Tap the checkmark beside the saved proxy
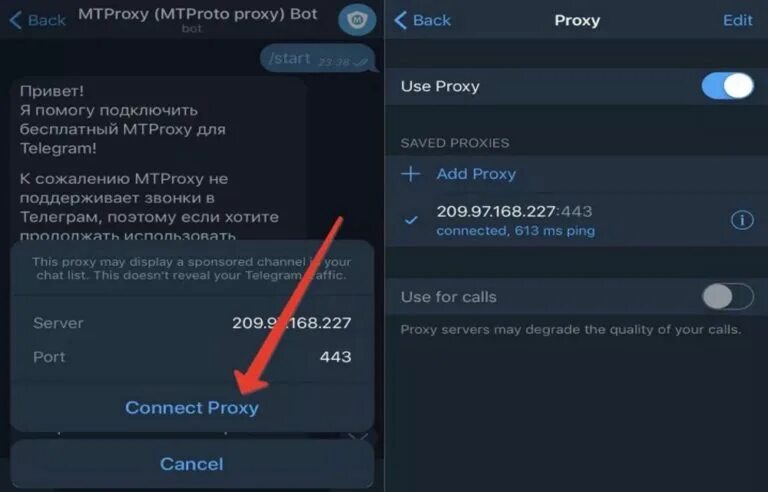This screenshot has width=768, height=492. [411, 221]
